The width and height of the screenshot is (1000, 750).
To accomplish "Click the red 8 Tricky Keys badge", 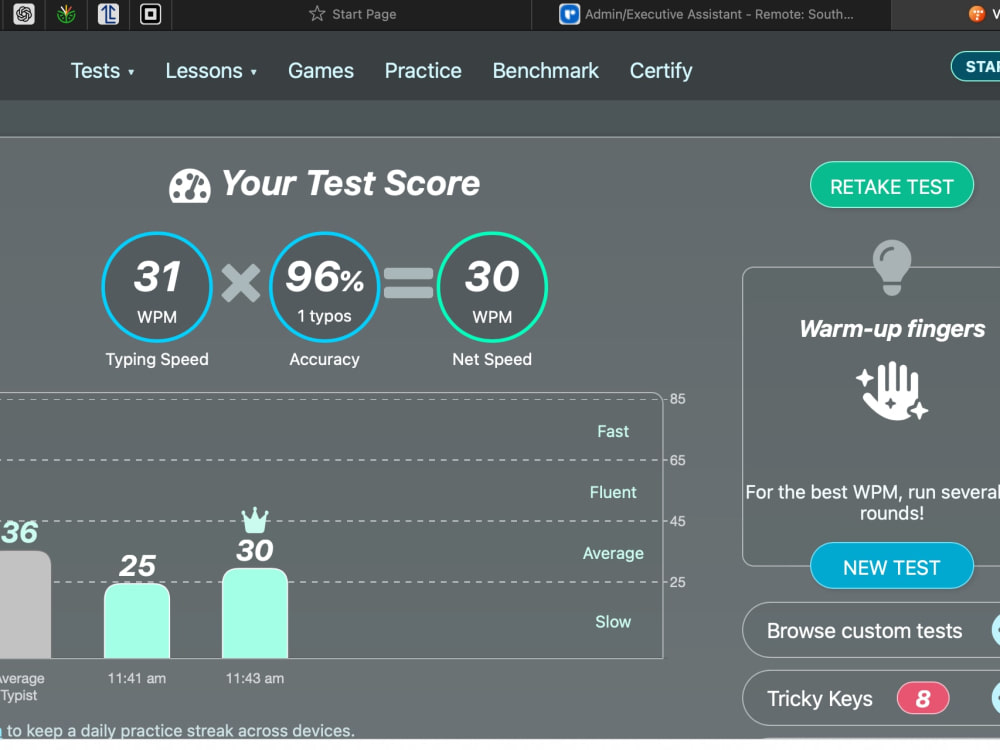I will click(923, 698).
